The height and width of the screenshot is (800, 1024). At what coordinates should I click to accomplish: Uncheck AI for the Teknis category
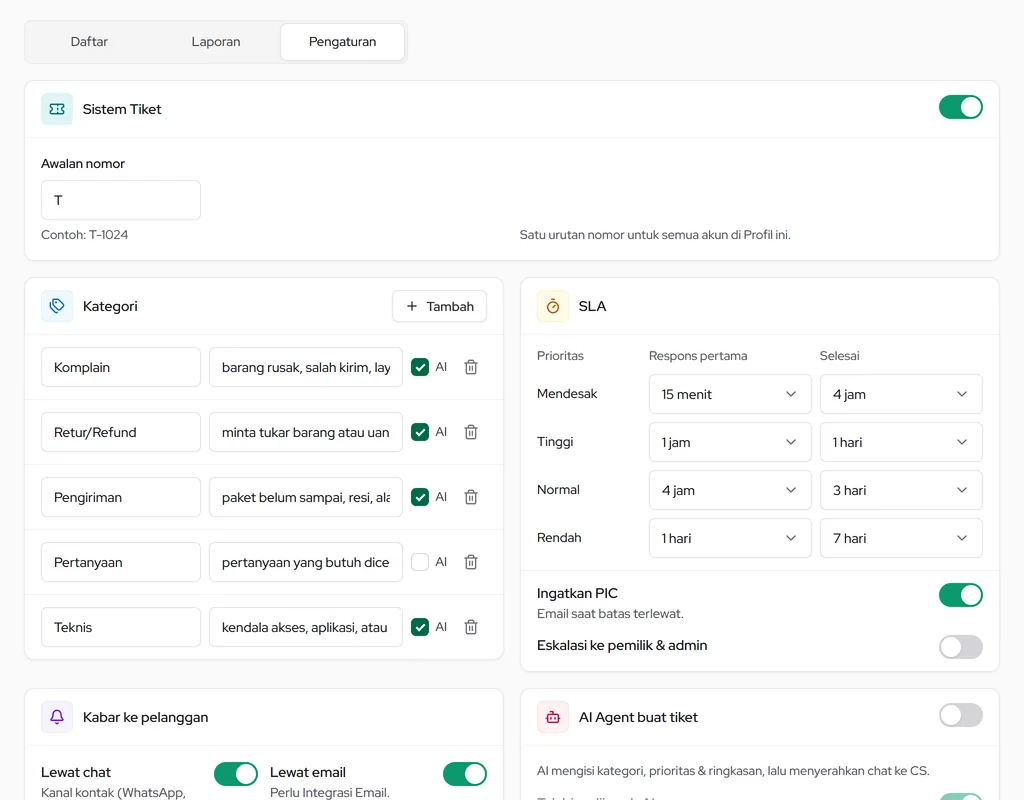pos(420,627)
